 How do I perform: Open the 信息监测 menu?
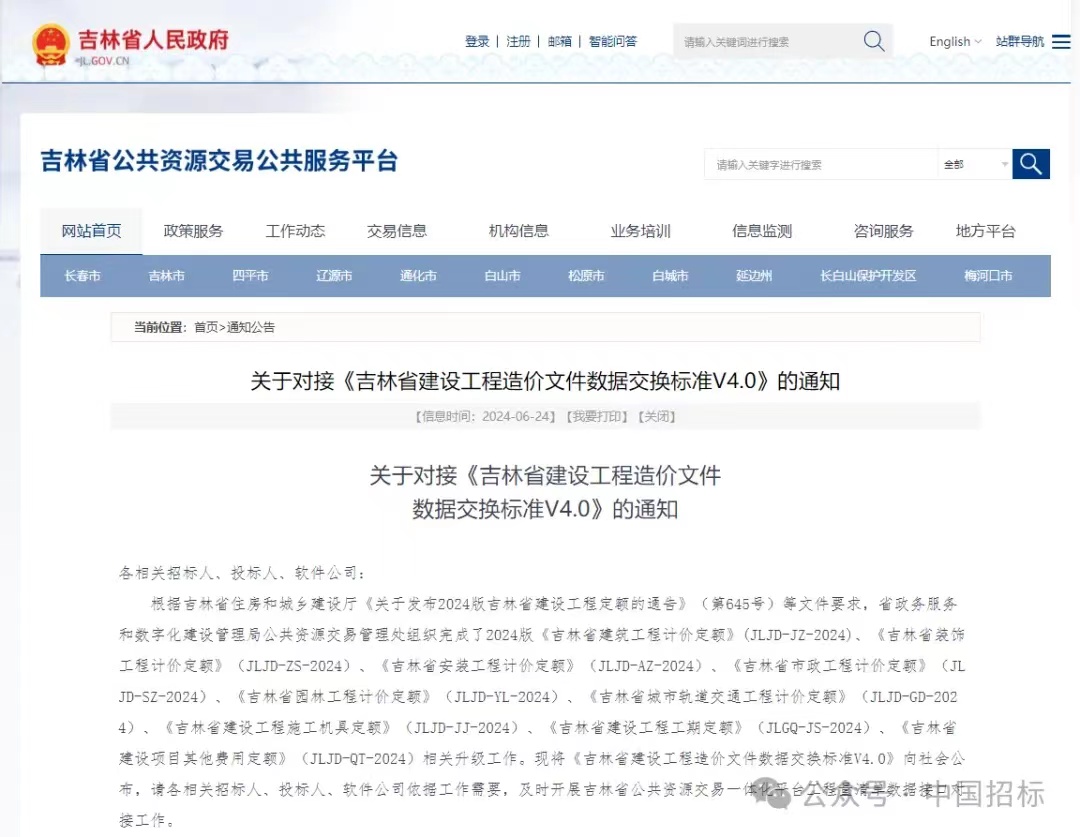(x=762, y=231)
